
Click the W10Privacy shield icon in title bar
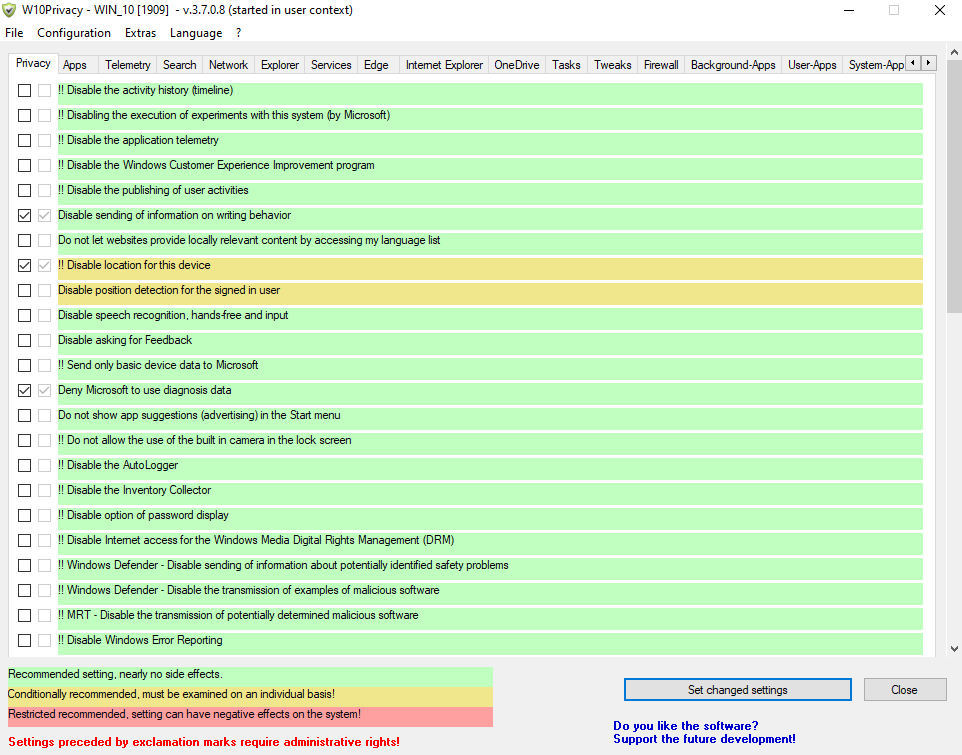[x=10, y=10]
